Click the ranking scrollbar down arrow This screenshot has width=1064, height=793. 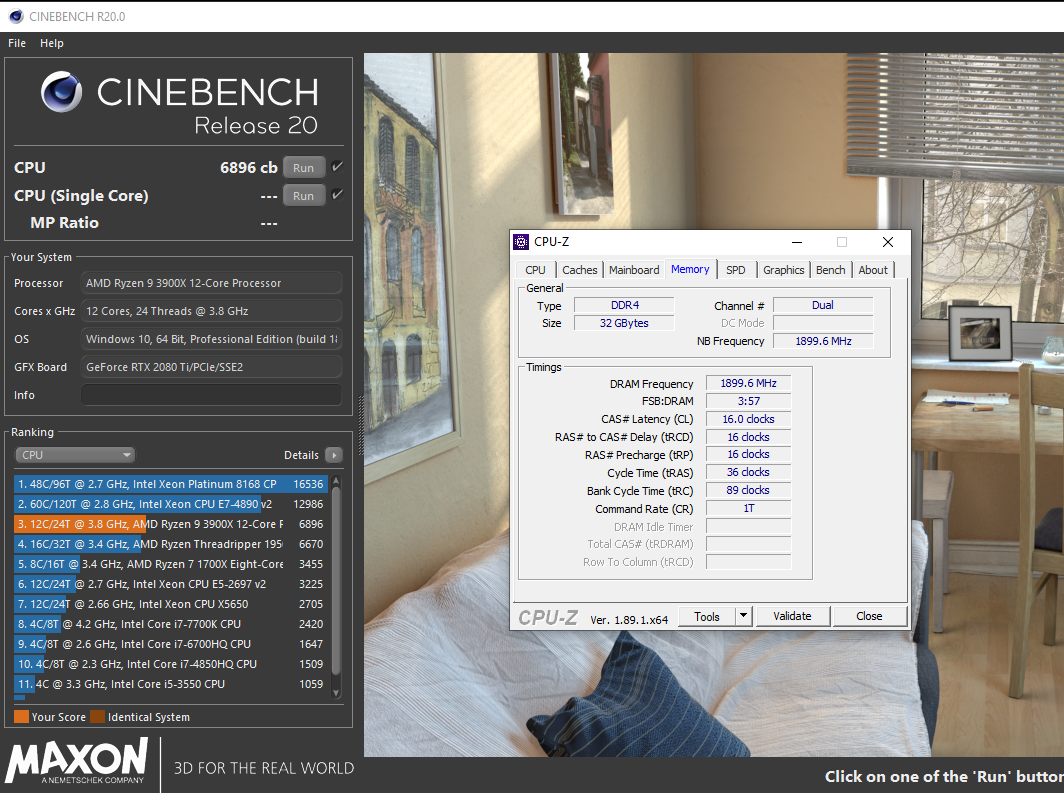click(336, 693)
